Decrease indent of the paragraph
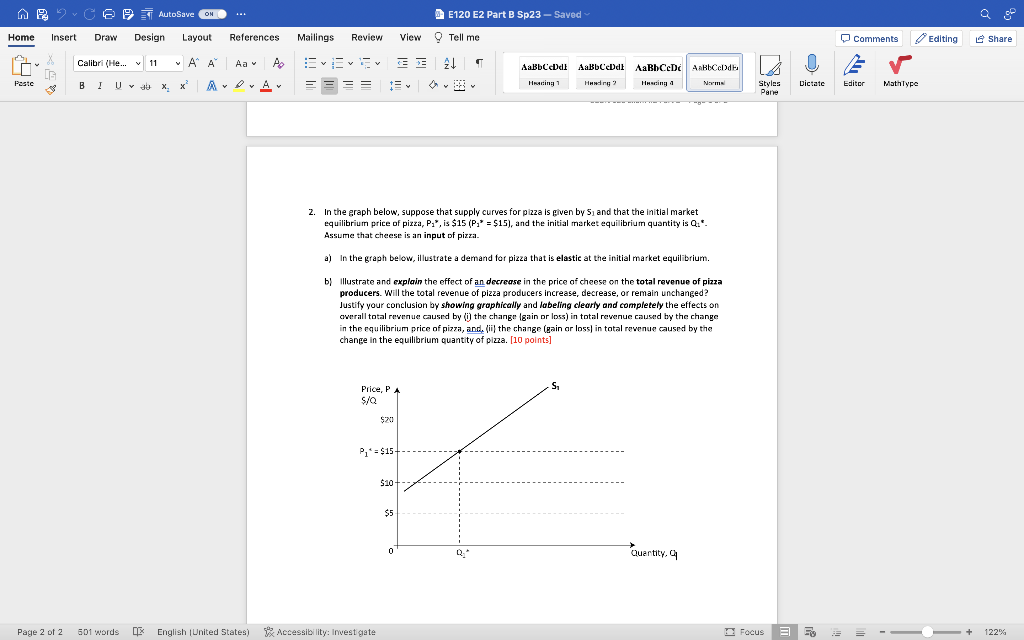The image size is (1024, 640). 402,63
